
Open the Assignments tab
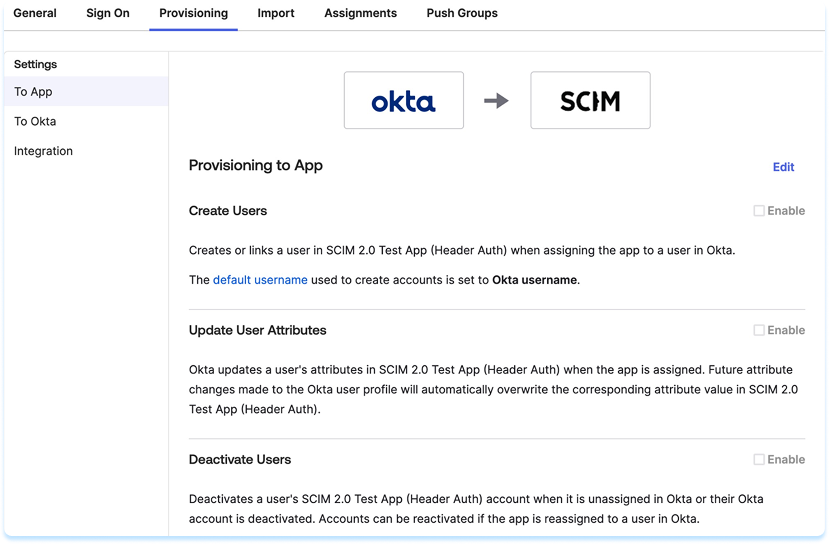tap(360, 14)
